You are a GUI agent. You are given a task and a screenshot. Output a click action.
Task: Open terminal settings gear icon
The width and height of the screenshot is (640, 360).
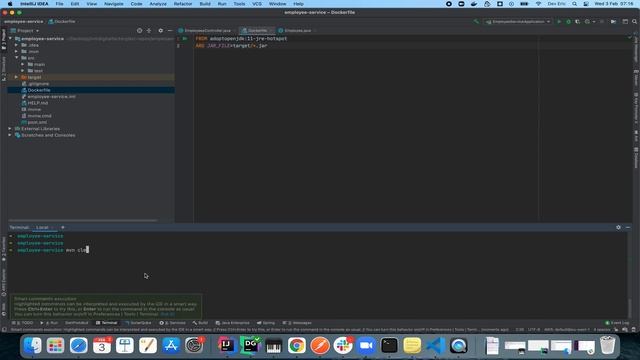[618, 227]
